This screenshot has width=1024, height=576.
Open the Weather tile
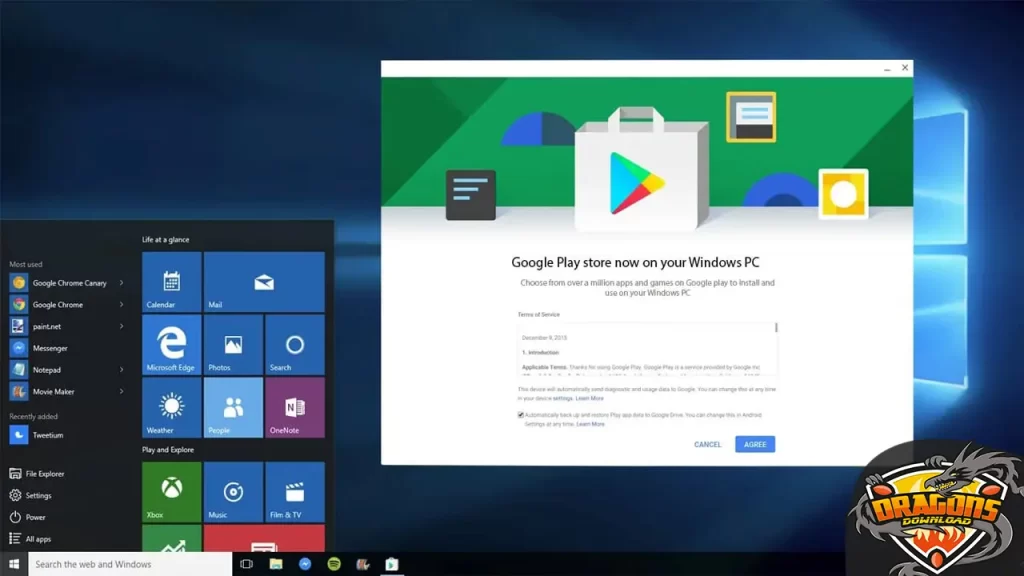pyautogui.click(x=171, y=407)
